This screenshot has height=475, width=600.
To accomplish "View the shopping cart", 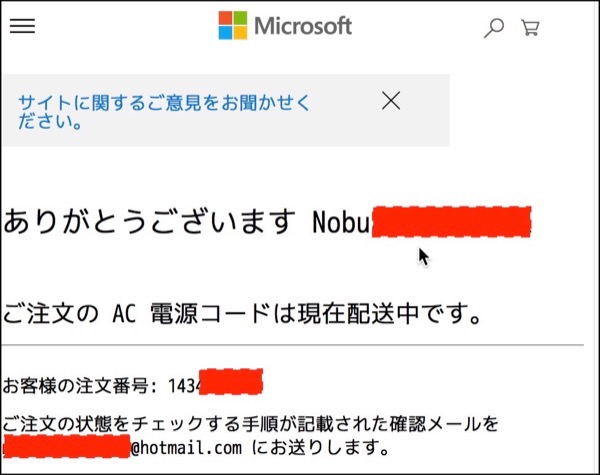I will [x=530, y=28].
